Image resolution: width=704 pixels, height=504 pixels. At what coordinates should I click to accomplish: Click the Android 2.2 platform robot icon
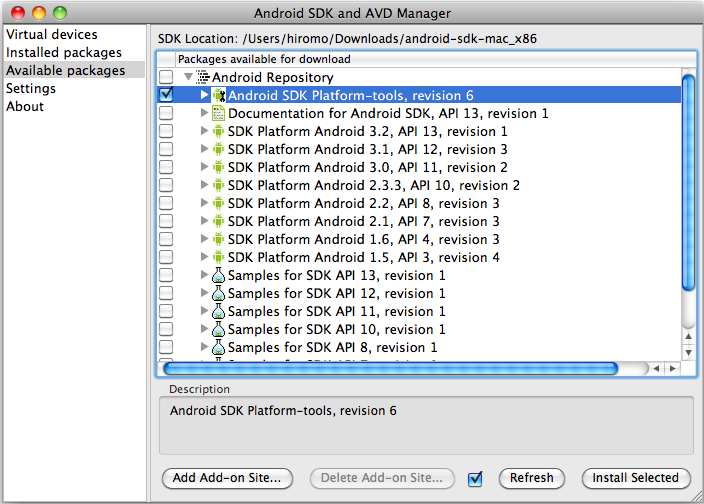tap(218, 203)
